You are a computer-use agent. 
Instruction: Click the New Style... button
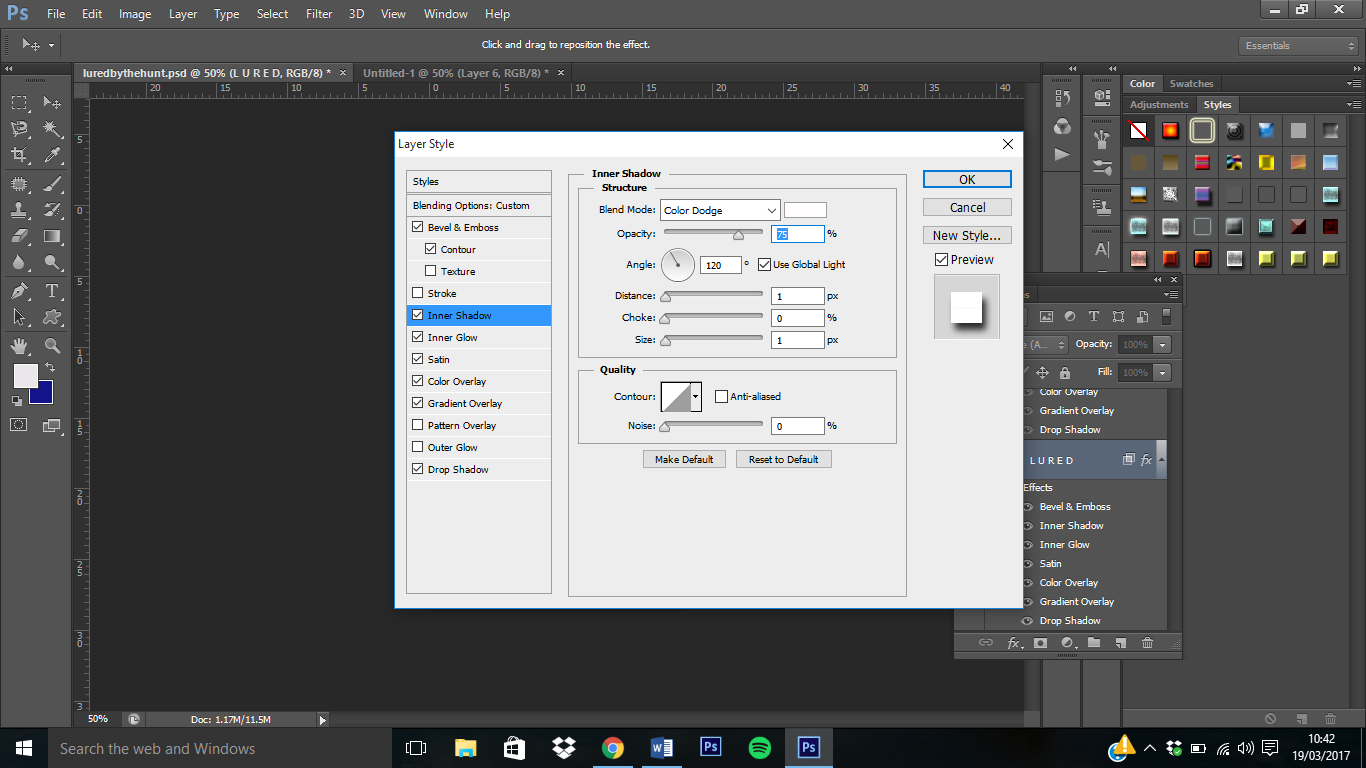966,236
